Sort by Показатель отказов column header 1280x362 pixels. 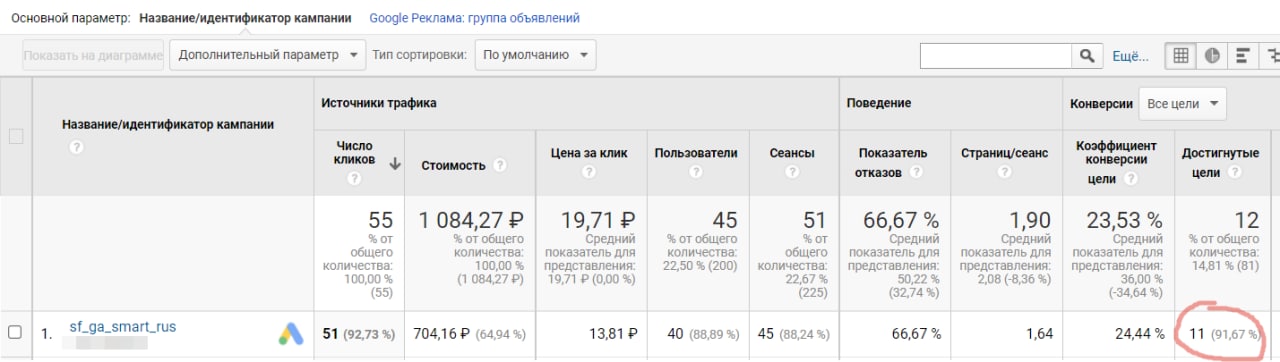[892, 163]
